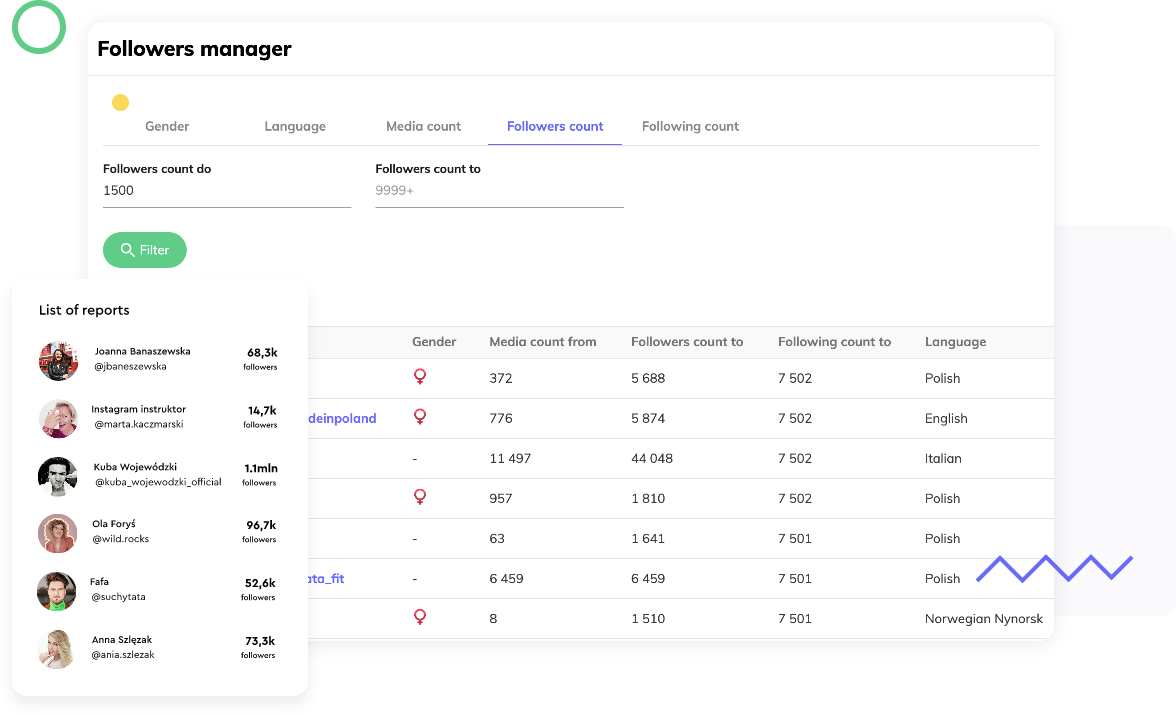Image resolution: width=1176 pixels, height=715 pixels.
Task: Select the media count cell 11 497
Action: [x=510, y=458]
